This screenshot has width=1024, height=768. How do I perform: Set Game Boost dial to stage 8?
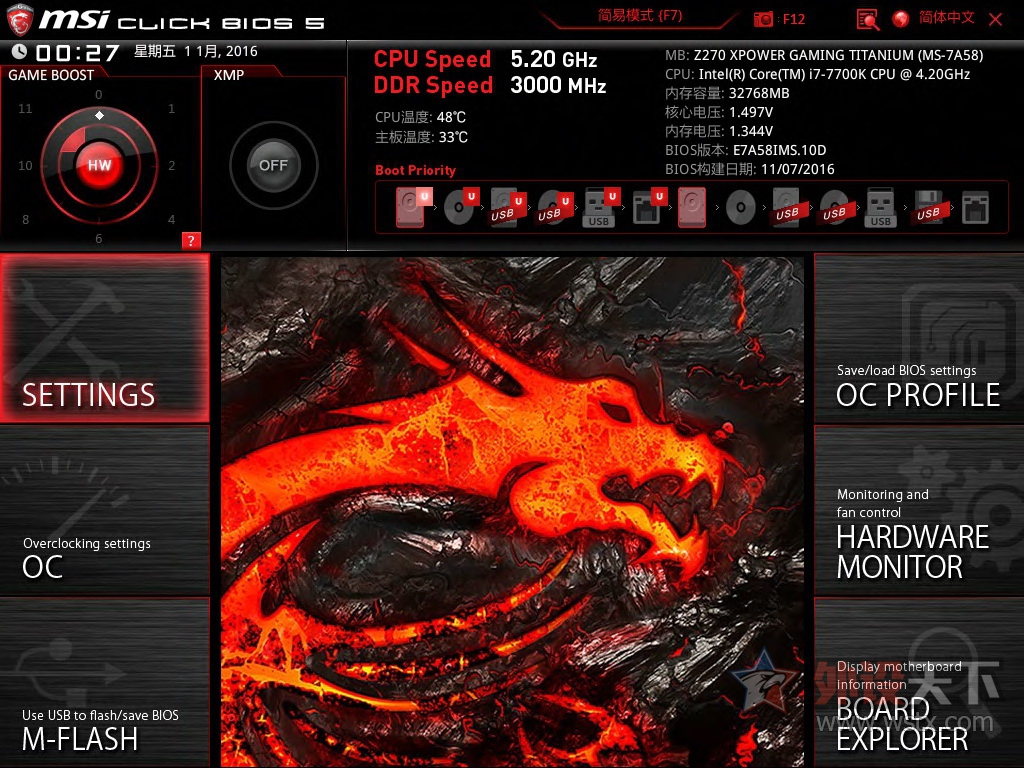[x=25, y=219]
